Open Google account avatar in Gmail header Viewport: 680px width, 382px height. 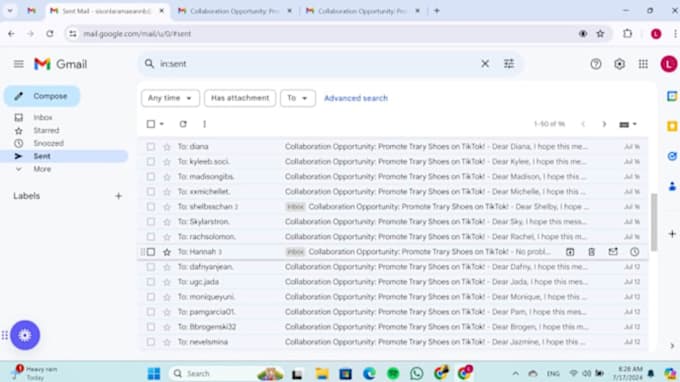click(668, 64)
